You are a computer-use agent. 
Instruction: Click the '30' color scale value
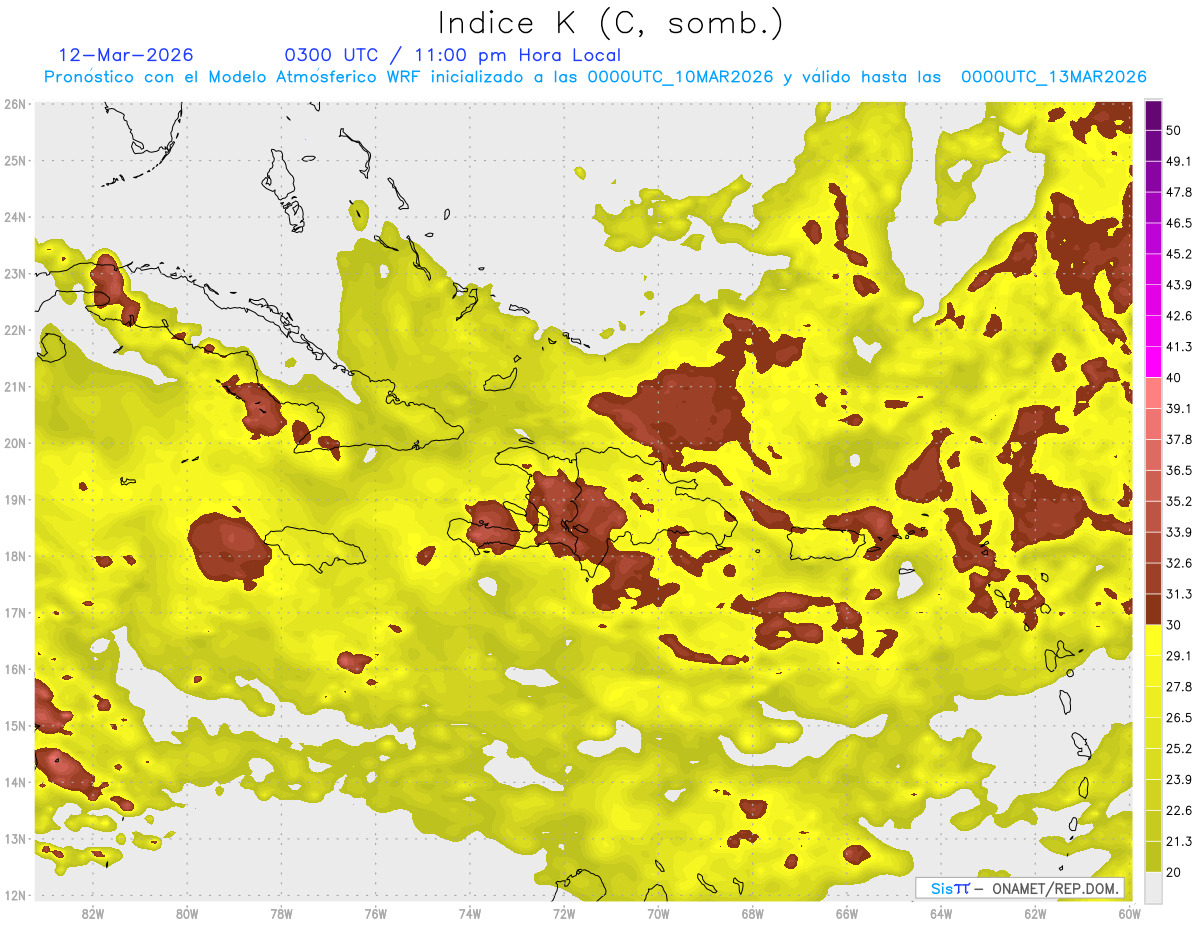point(1173,625)
